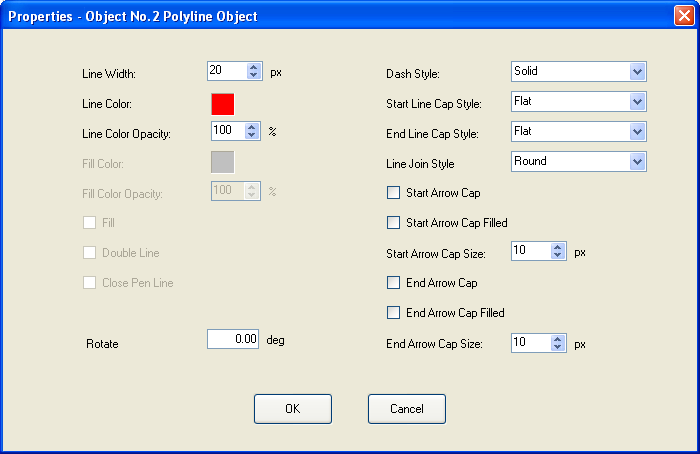Expand the Line Join Style dropdown
The height and width of the screenshot is (454, 700).
(x=637, y=162)
